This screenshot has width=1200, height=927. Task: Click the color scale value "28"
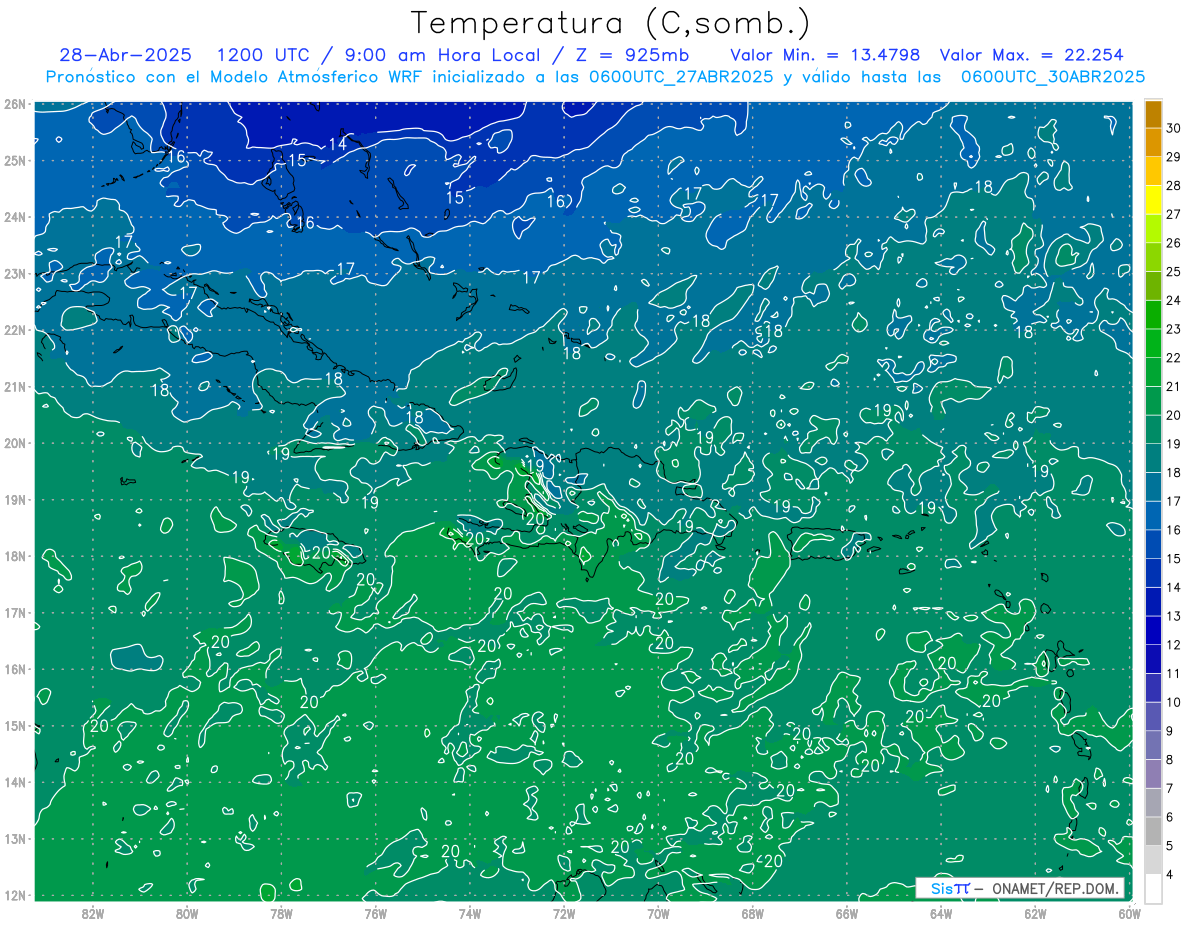pos(1174,186)
